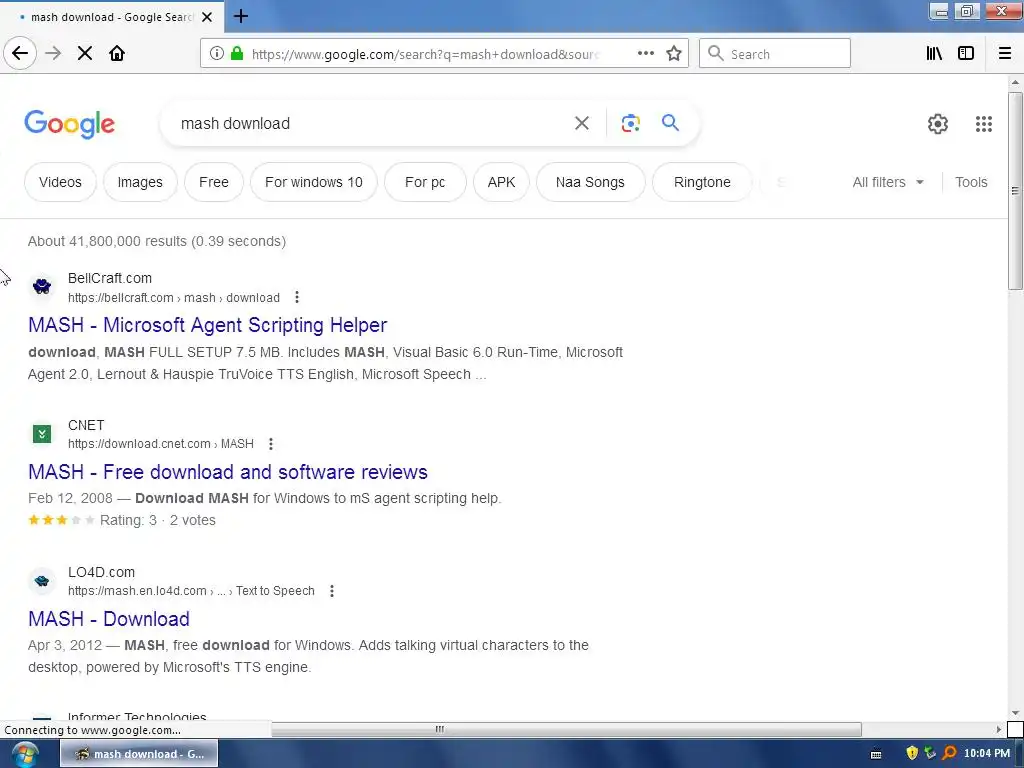Open the Library icon in toolbar
1024x768 pixels.
[934, 53]
